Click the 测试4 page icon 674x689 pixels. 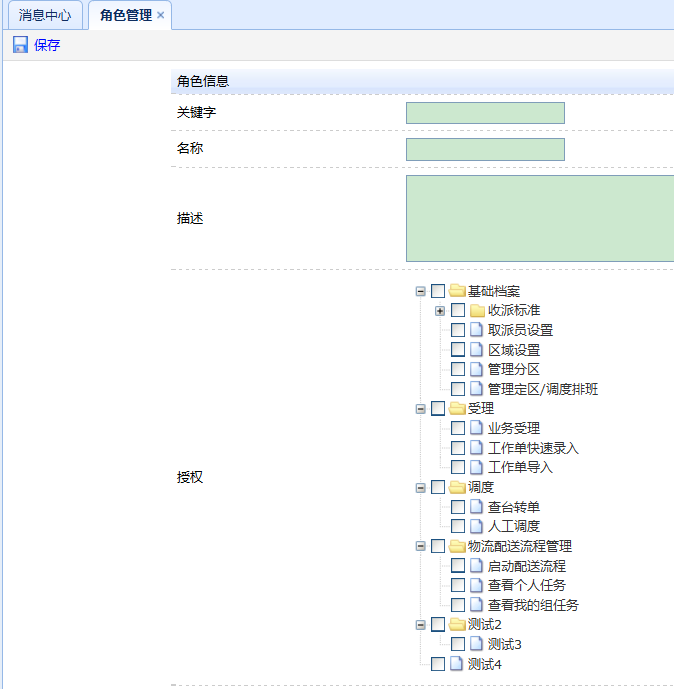pos(457,664)
